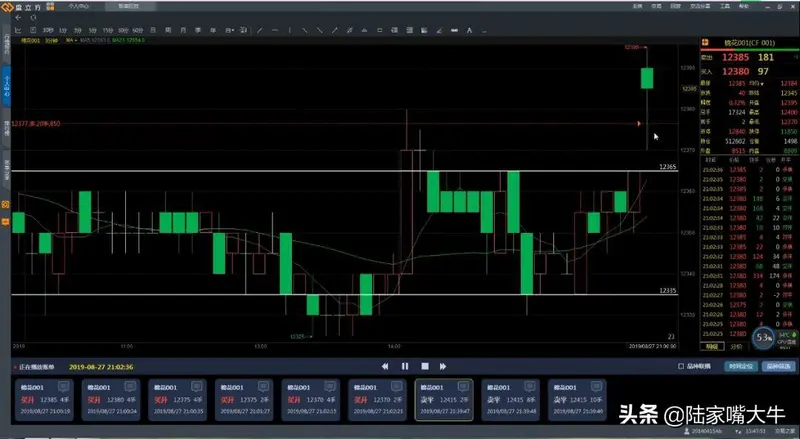800x439 pixels.
Task: Select the 3分 period button
Action: point(78,31)
